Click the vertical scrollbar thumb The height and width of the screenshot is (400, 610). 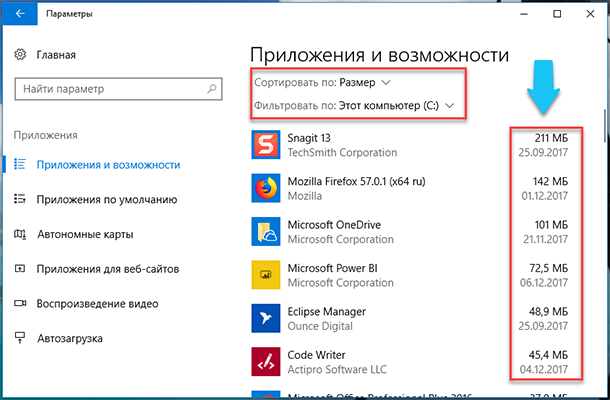604,125
